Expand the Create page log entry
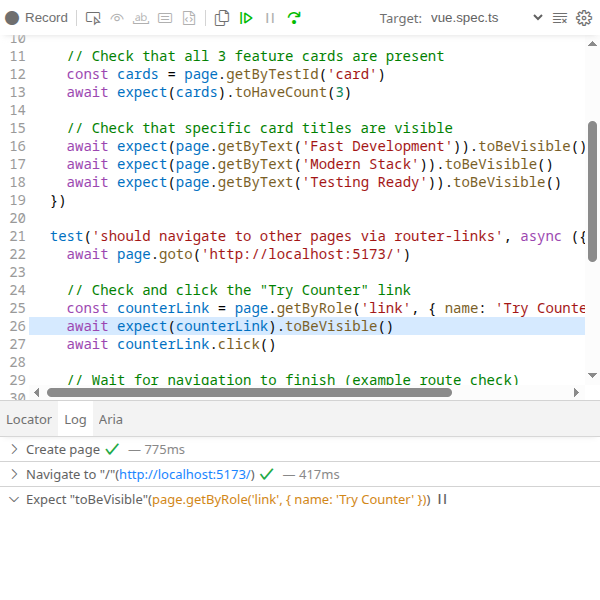 tap(14, 450)
